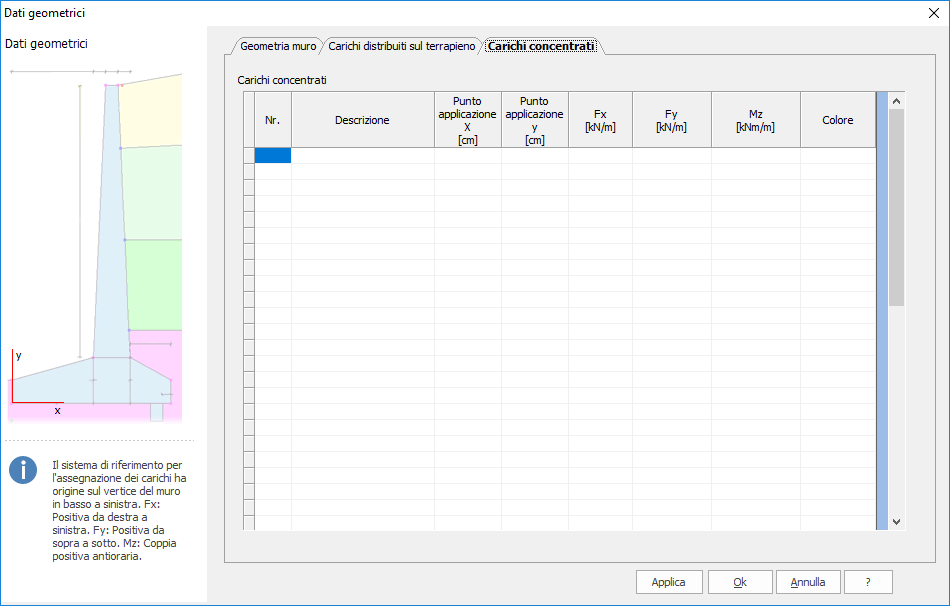Viewport: 950px width, 606px height.
Task: Cancel the dialog with Annulla
Action: (808, 582)
